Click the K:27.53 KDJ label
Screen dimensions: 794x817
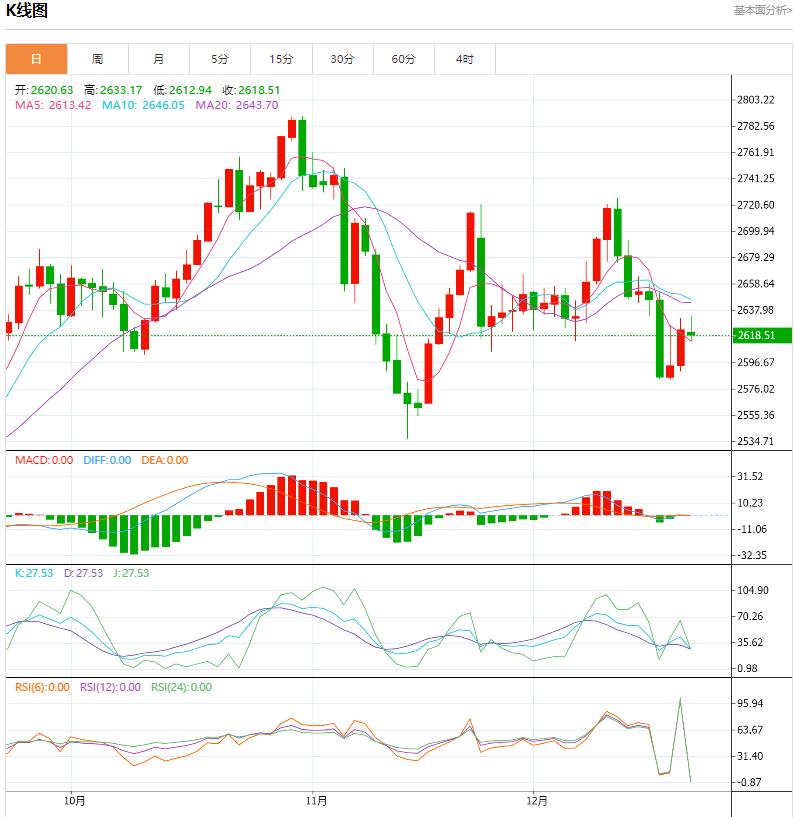34,573
